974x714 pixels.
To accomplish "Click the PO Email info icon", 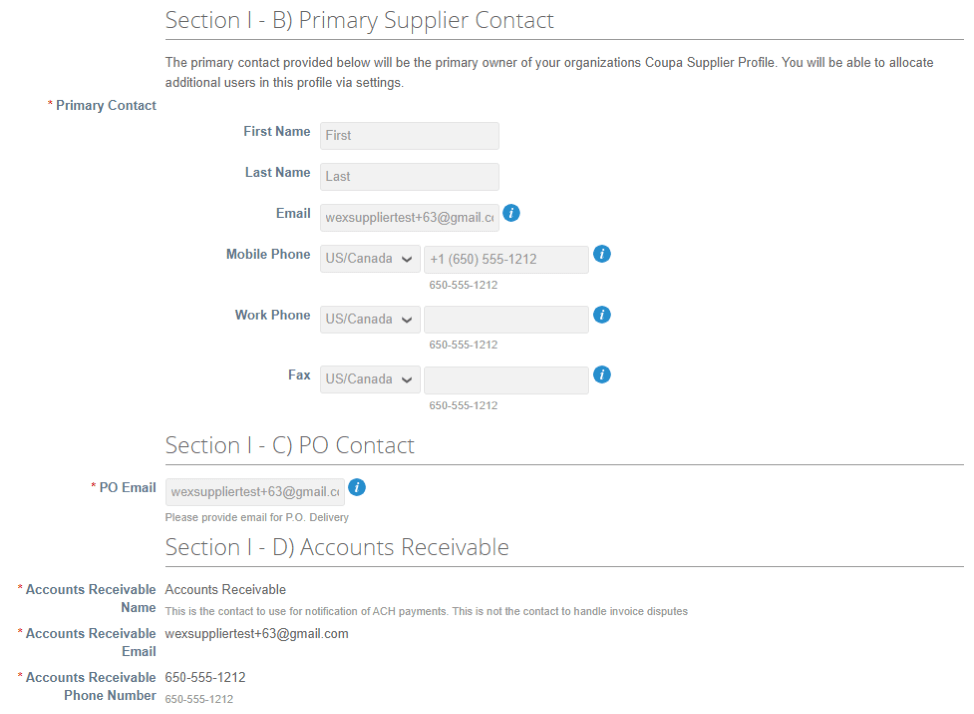I will tap(357, 487).
